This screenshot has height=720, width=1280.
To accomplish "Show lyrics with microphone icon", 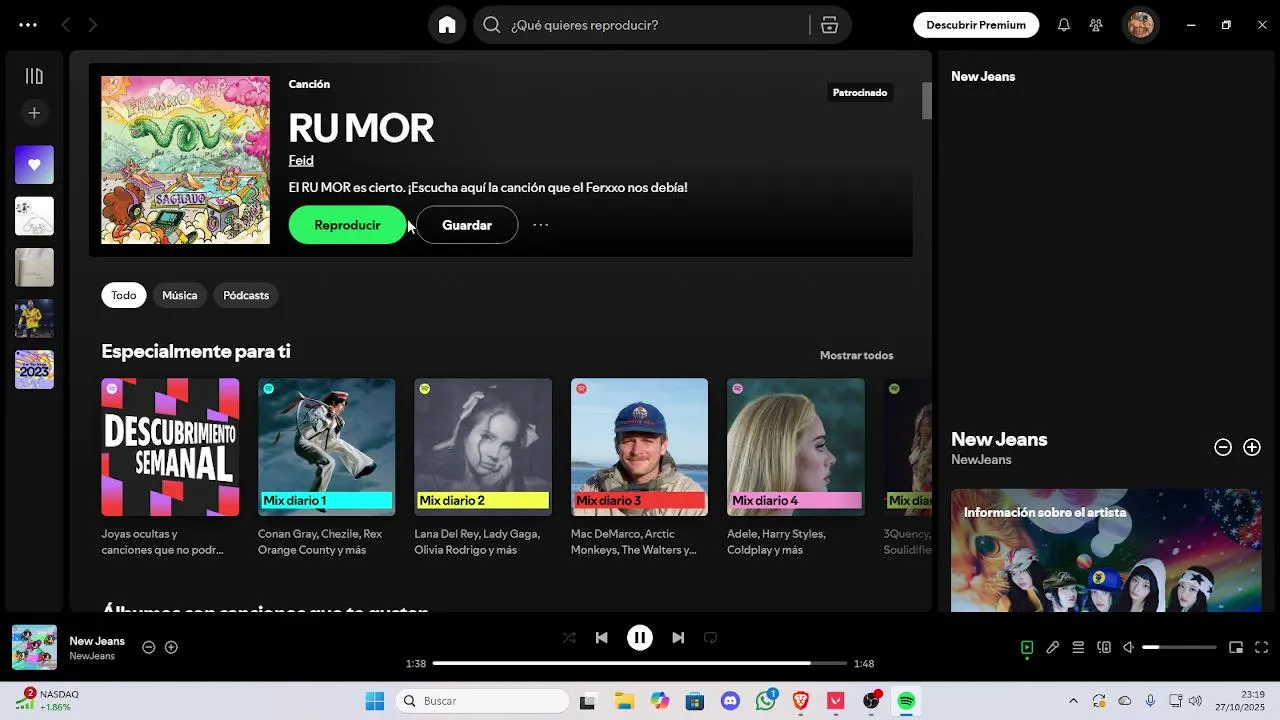I will 1053,647.
